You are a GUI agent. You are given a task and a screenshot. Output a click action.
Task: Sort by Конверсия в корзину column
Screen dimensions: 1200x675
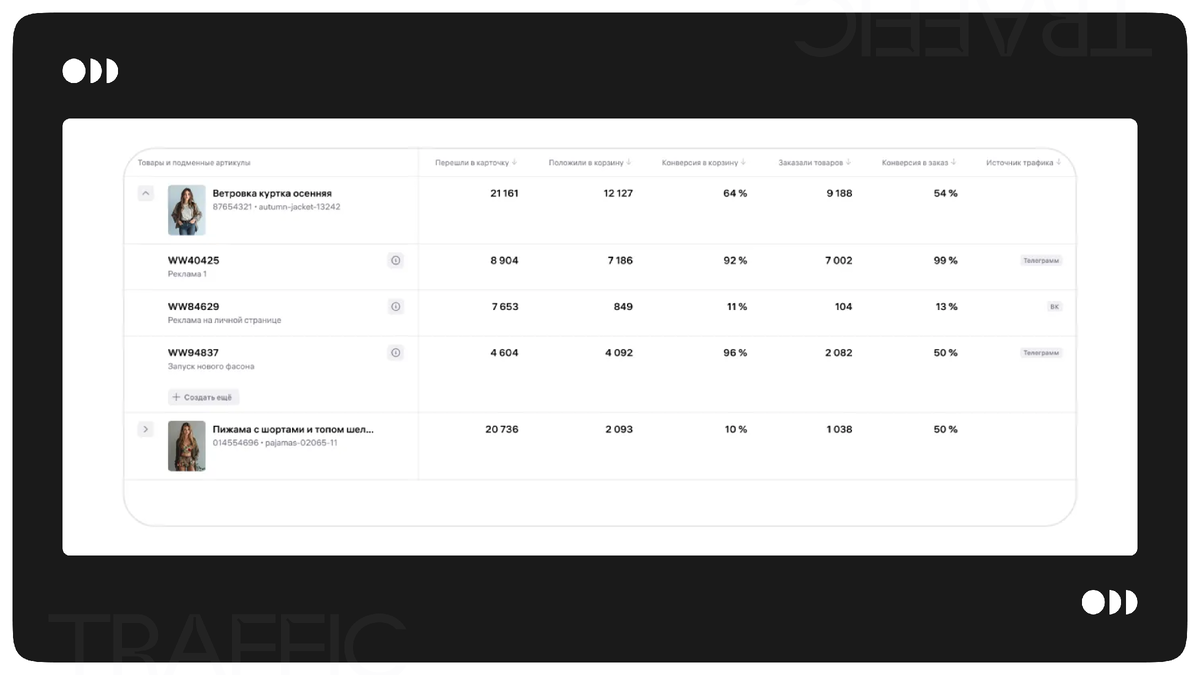[x=704, y=162]
